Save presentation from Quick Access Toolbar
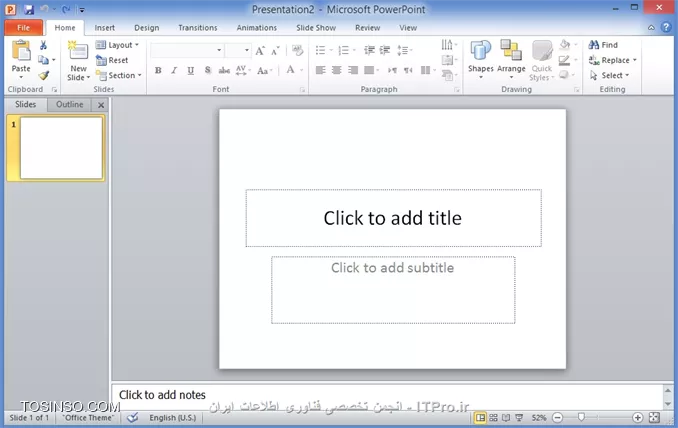 tap(29, 9)
